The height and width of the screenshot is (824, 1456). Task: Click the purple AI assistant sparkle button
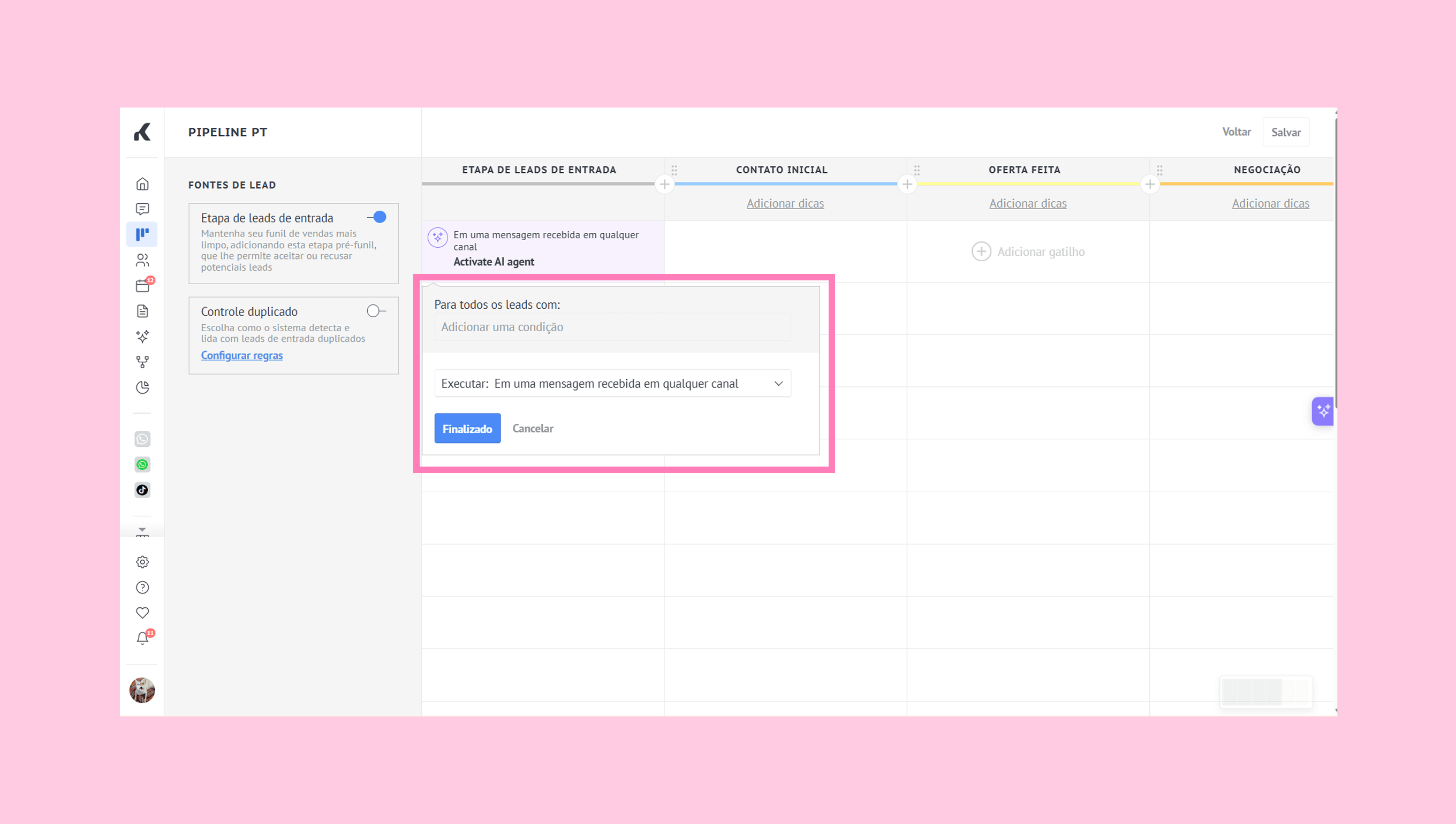pyautogui.click(x=1323, y=411)
